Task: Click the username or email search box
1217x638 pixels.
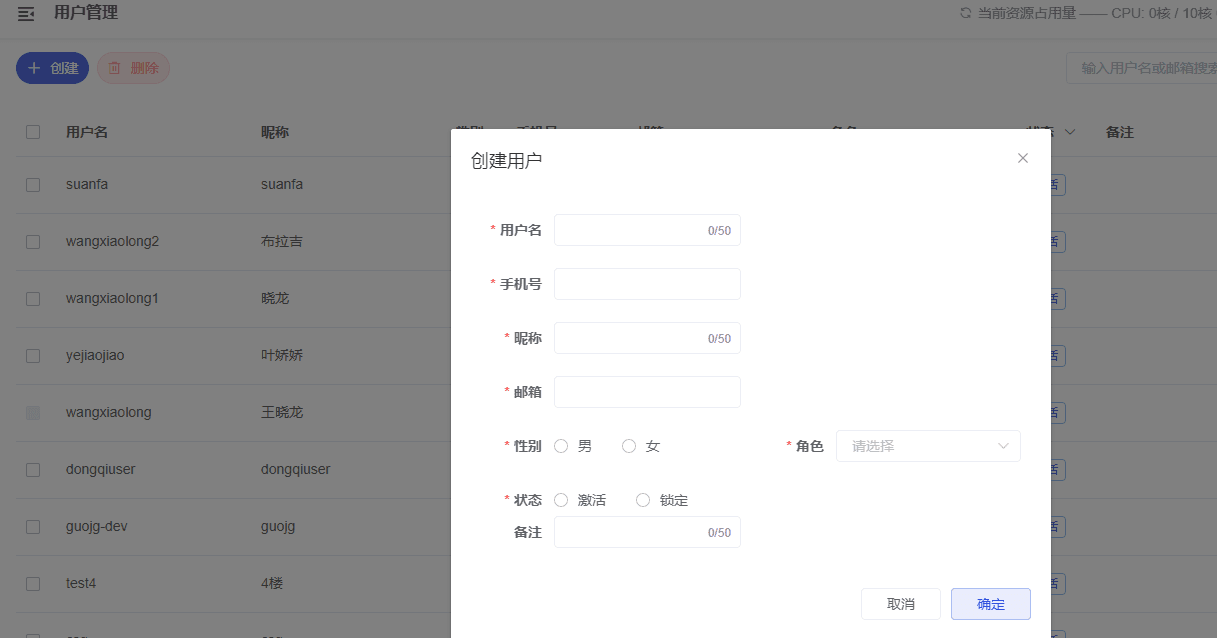Action: click(x=1145, y=68)
